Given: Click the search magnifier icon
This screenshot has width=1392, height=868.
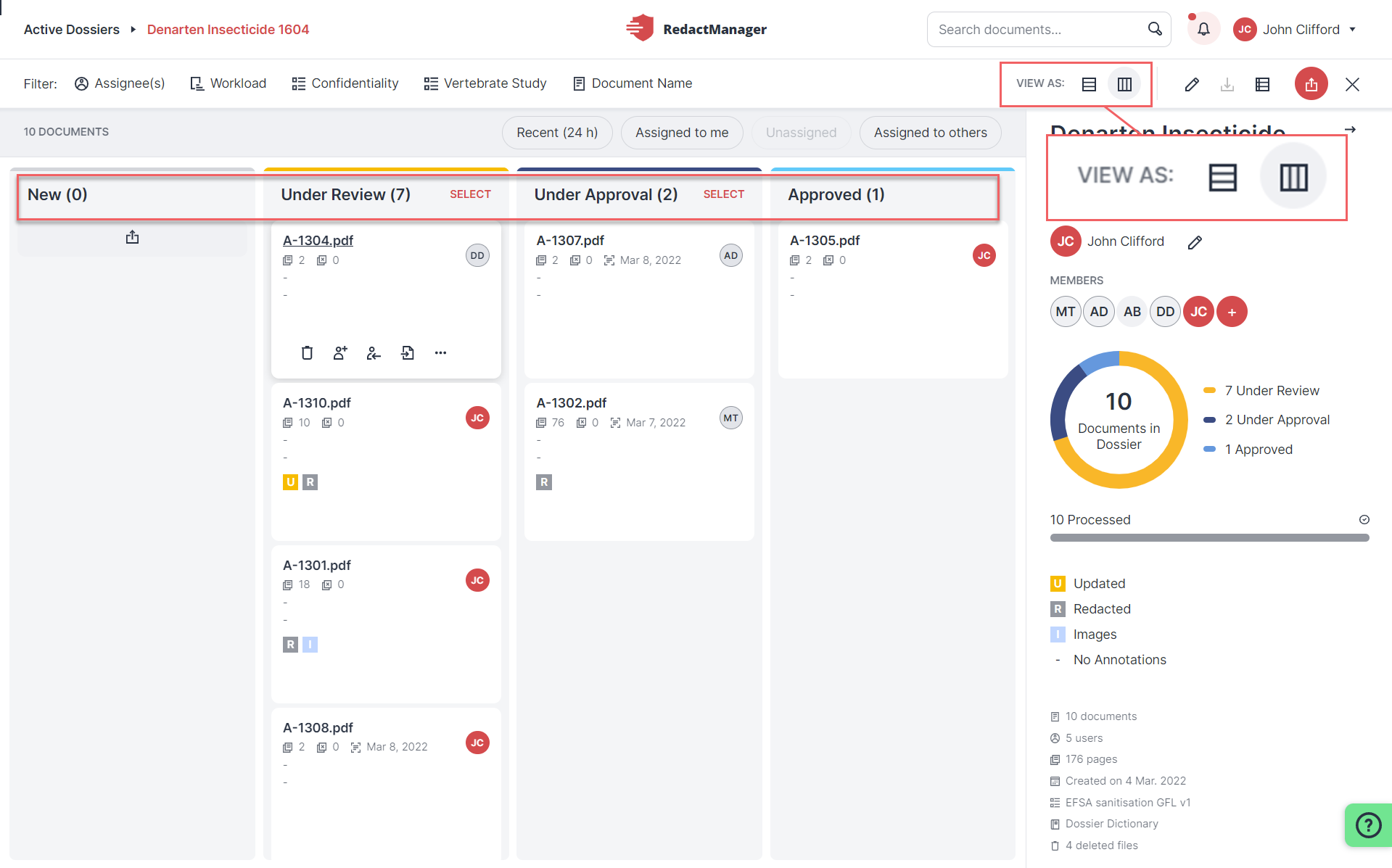Looking at the screenshot, I should (1155, 29).
